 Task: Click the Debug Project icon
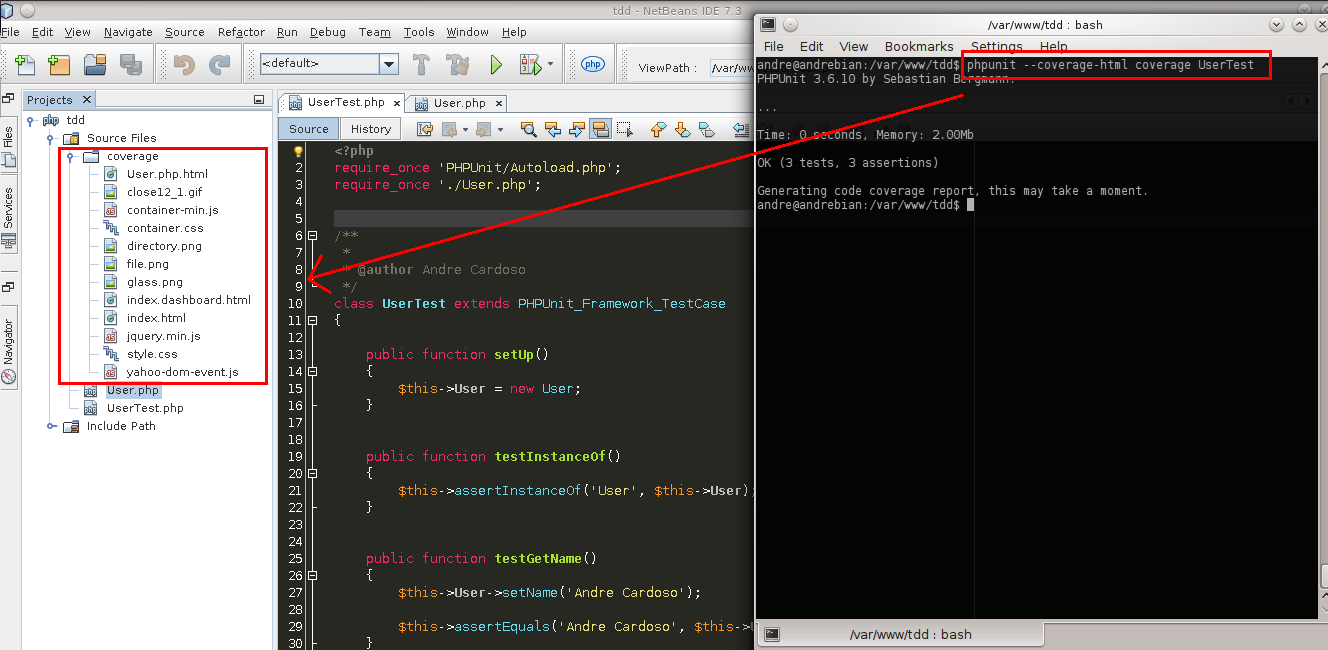point(530,65)
